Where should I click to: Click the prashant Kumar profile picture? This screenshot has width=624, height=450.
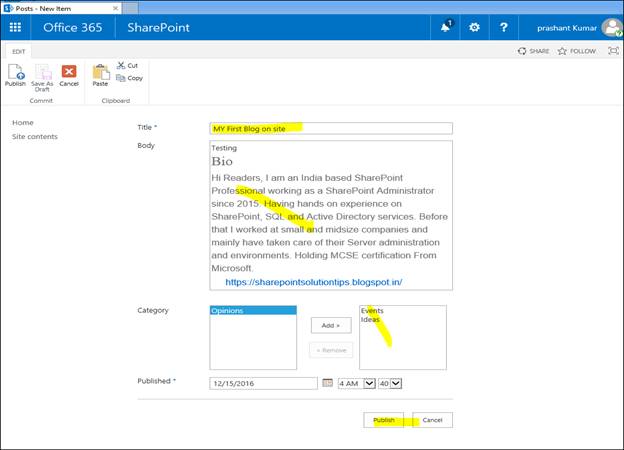pos(612,27)
